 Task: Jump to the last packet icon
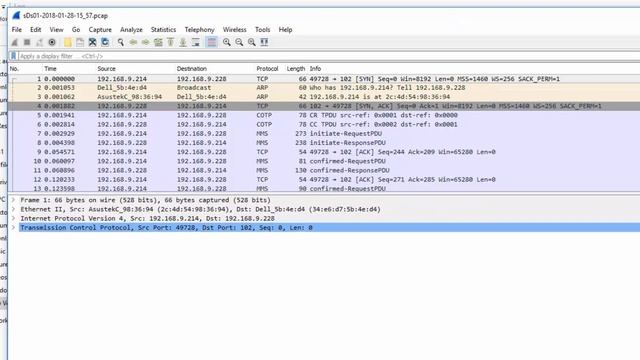[x=183, y=42]
